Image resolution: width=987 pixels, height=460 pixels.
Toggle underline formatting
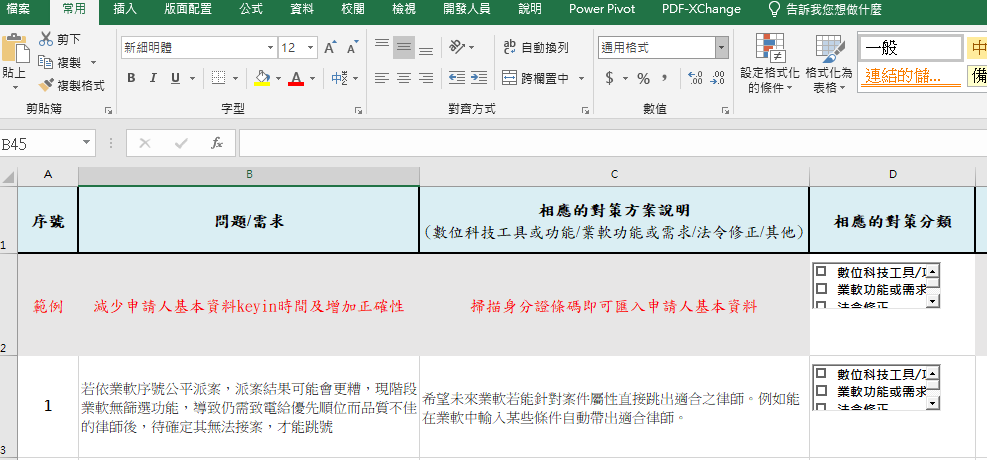175,78
